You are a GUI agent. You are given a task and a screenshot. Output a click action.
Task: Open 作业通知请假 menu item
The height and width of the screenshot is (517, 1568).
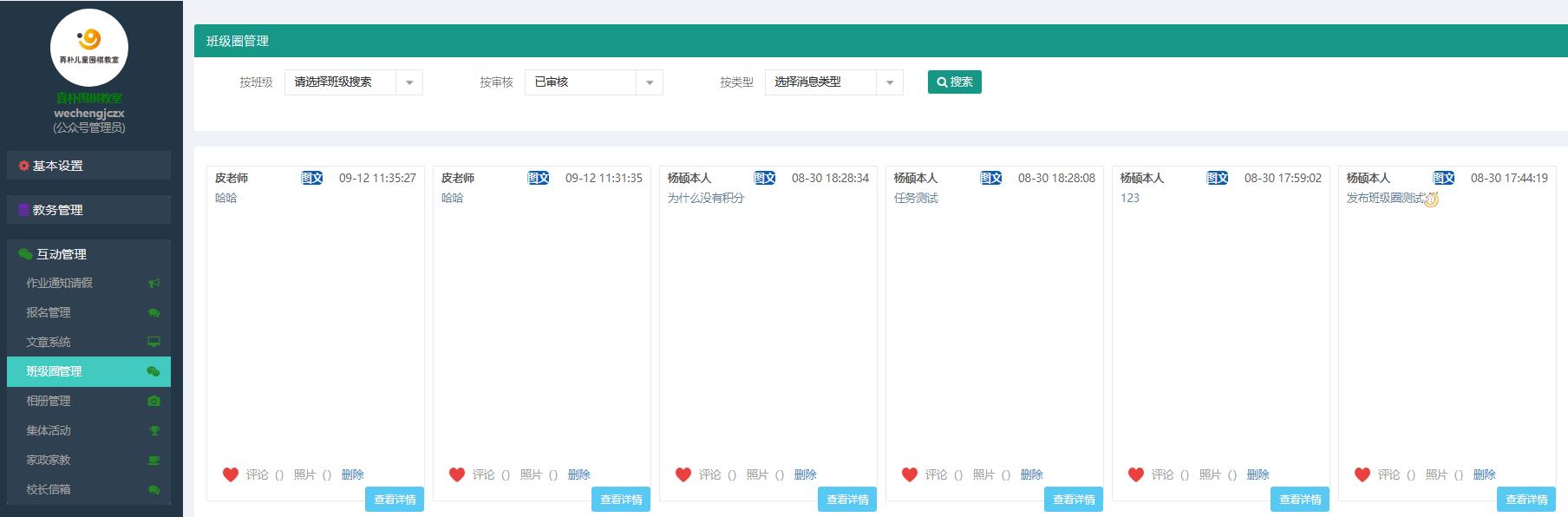[x=89, y=284]
